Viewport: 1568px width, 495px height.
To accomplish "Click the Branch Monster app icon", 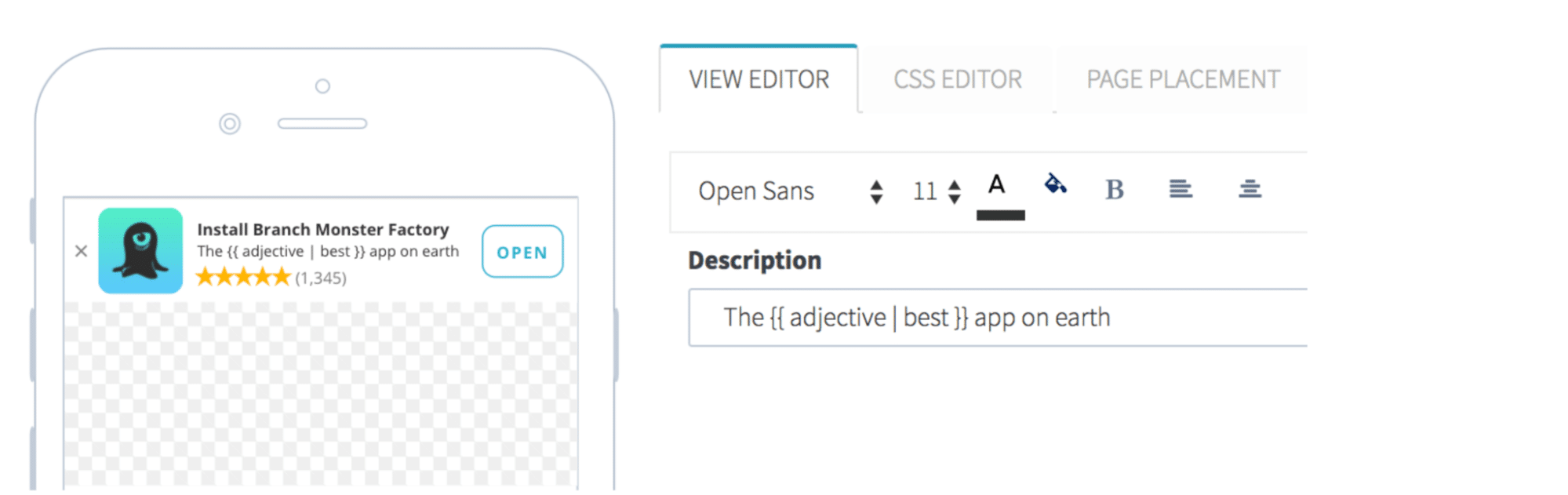I will (x=140, y=251).
